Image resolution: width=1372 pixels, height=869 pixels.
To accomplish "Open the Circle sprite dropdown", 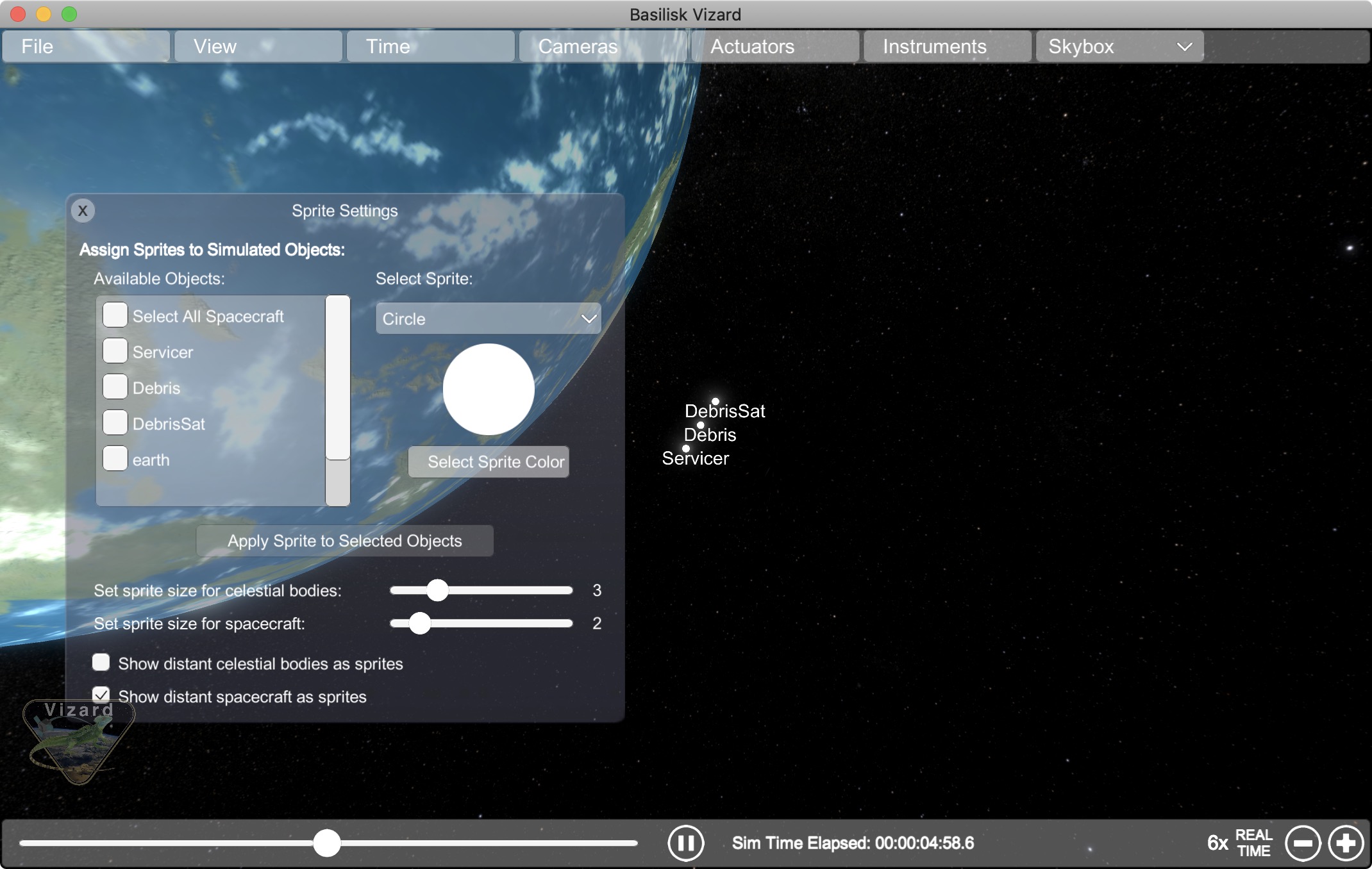I will click(488, 319).
